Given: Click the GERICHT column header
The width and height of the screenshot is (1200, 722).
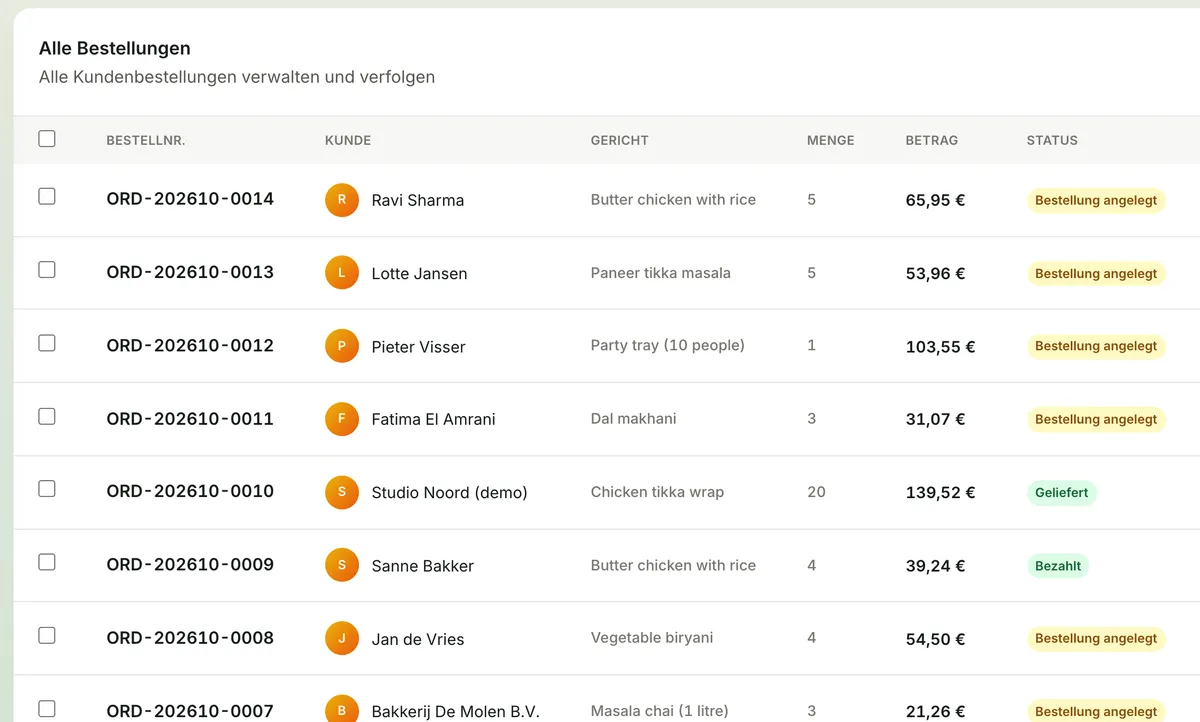Looking at the screenshot, I should click(x=620, y=141).
